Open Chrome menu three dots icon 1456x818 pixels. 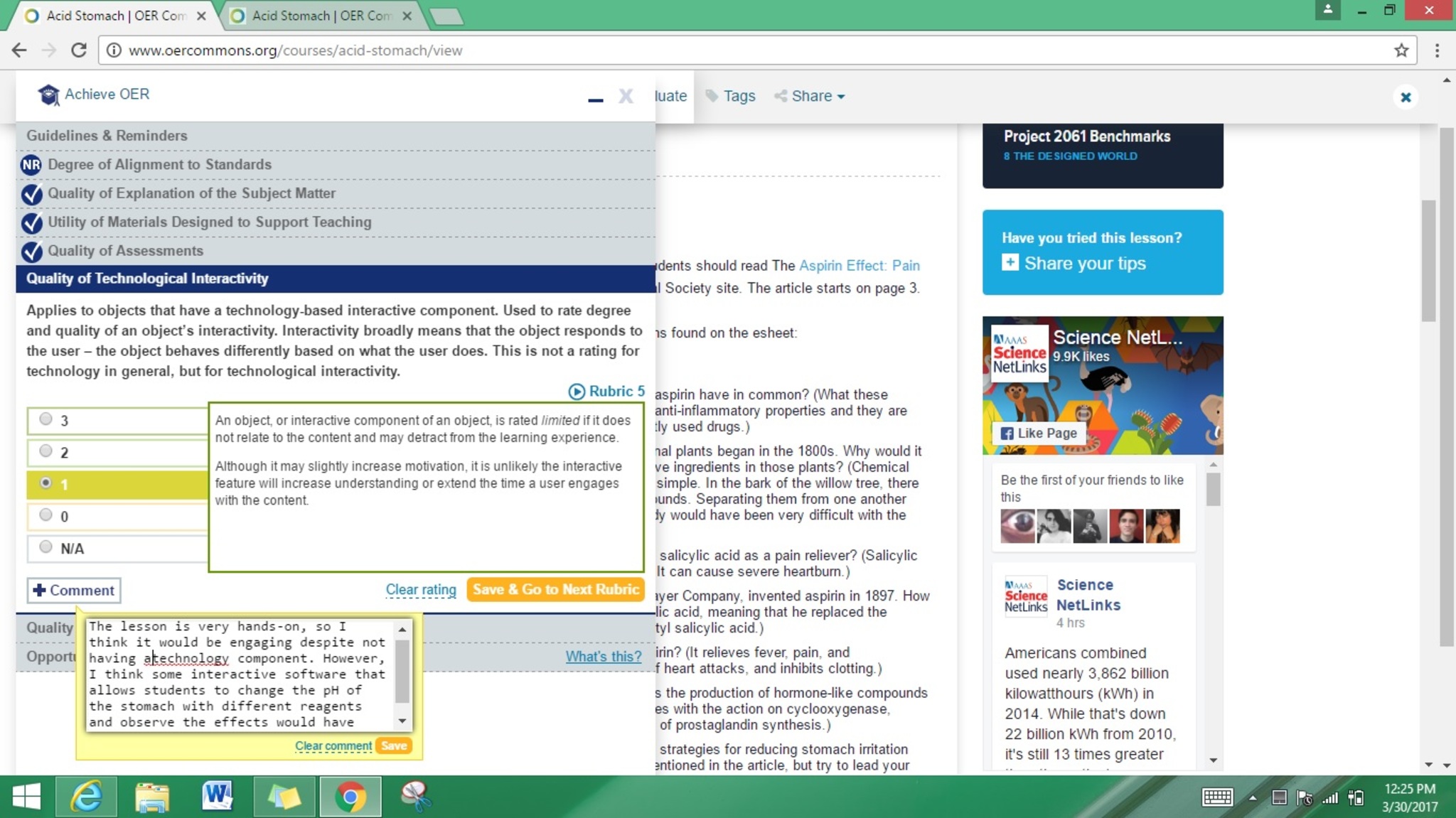point(1437,50)
